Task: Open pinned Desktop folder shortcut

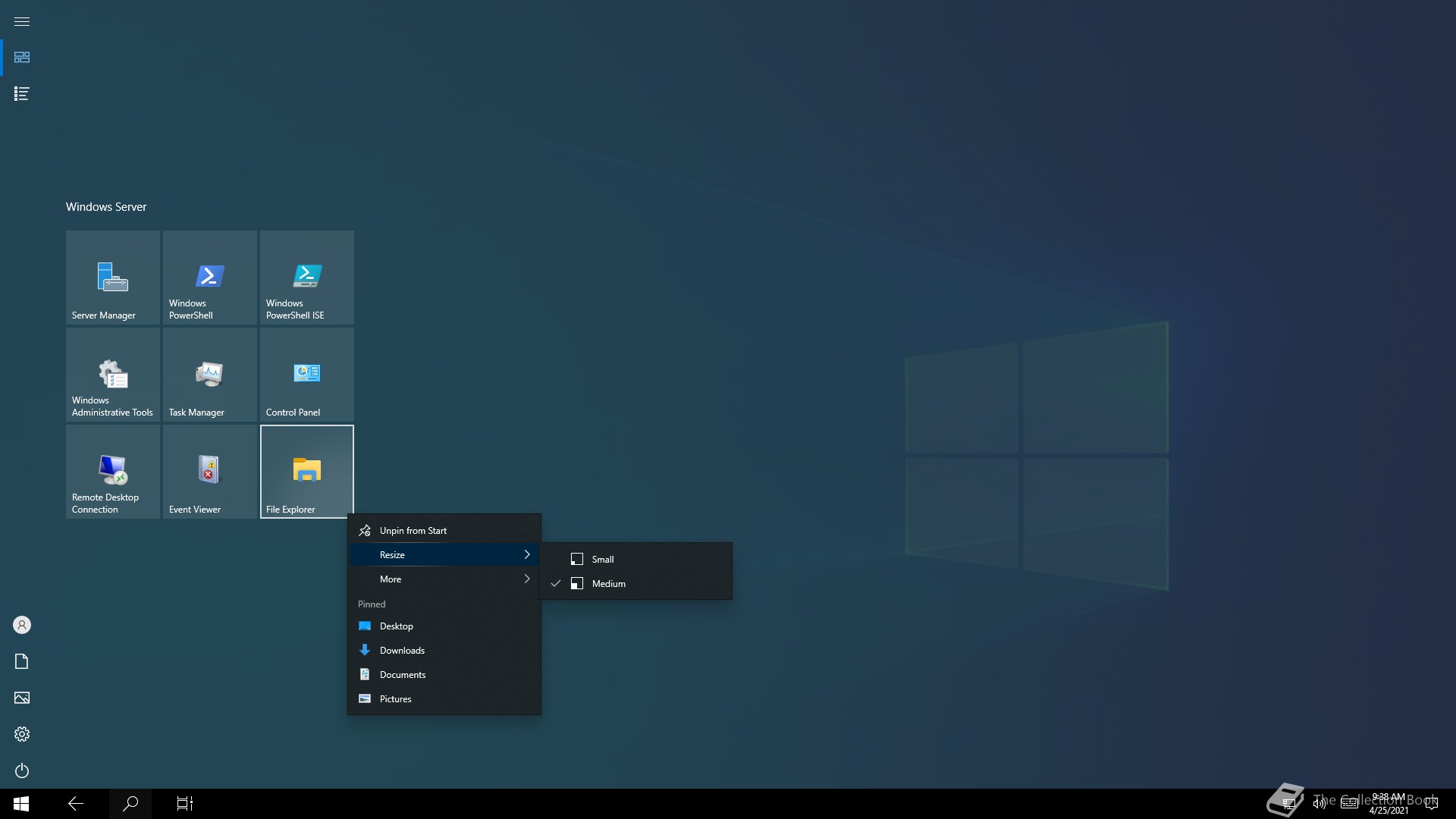Action: (x=396, y=625)
